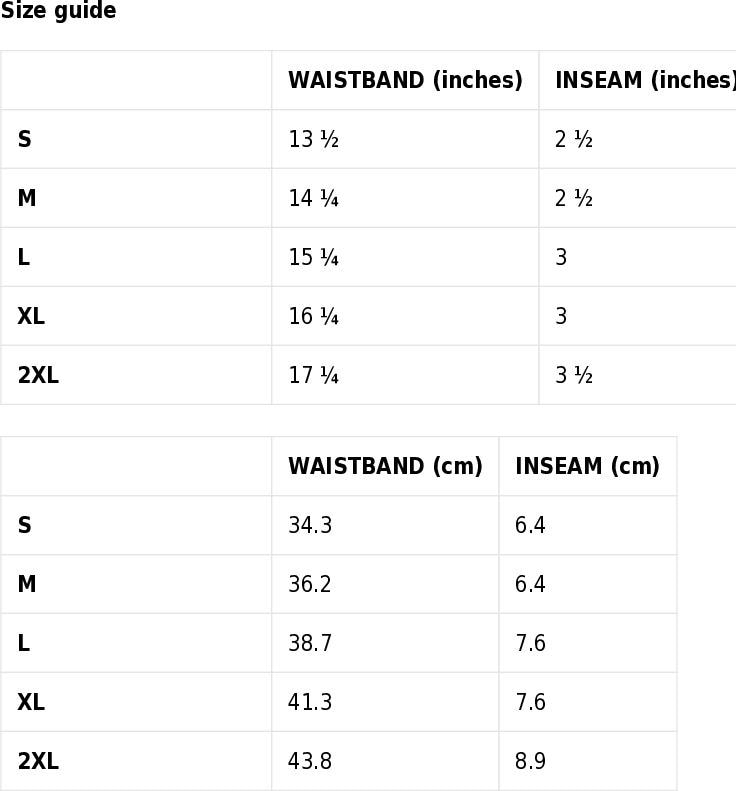Click the Size guide heading
The image size is (736, 791).
coord(58,11)
